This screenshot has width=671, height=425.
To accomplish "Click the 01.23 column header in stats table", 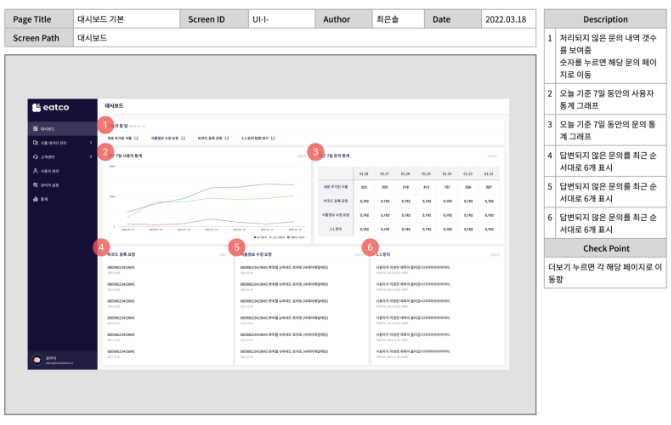I will click(468, 174).
